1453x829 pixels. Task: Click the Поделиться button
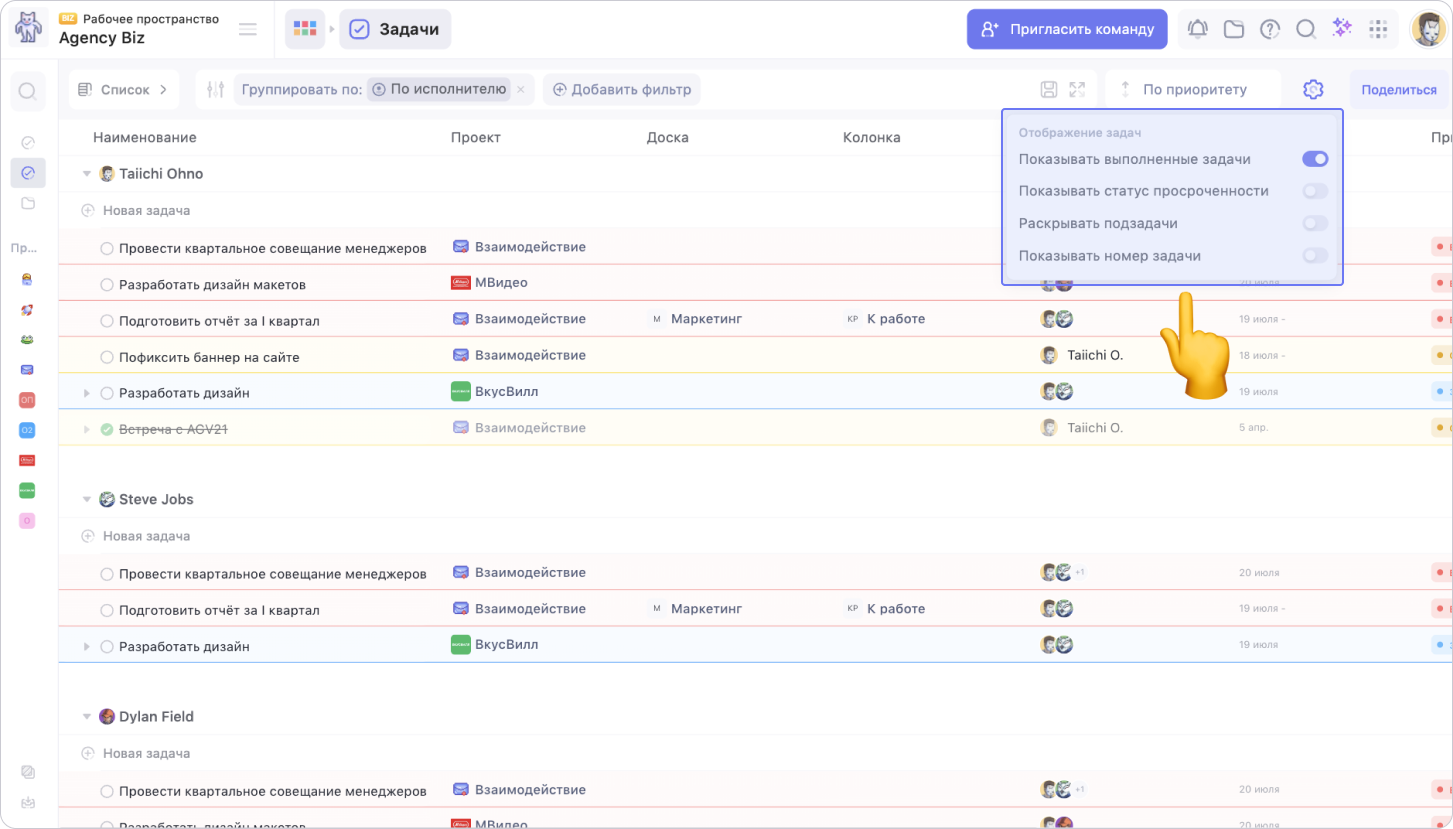tap(1398, 89)
